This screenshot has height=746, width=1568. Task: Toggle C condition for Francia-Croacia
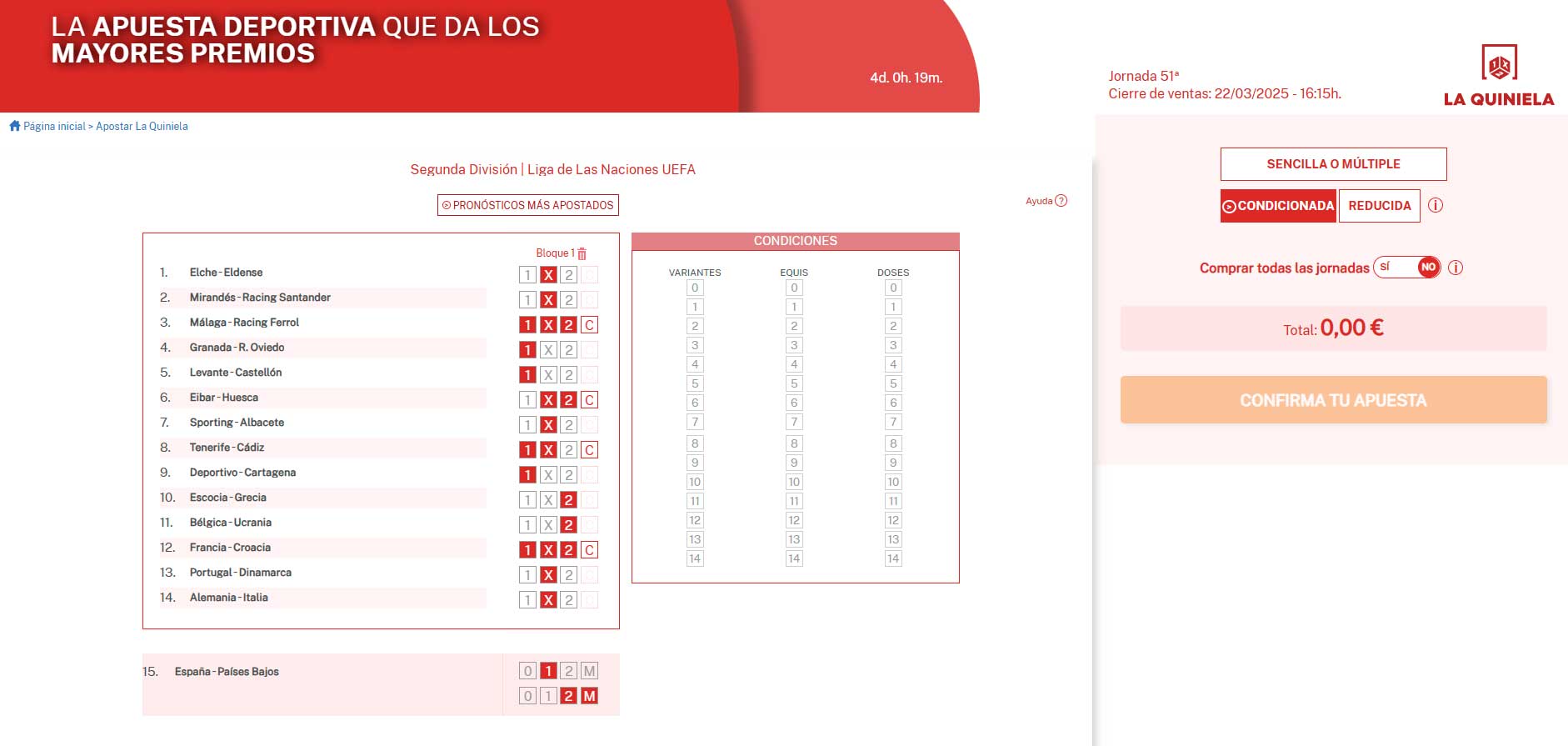[x=589, y=550]
